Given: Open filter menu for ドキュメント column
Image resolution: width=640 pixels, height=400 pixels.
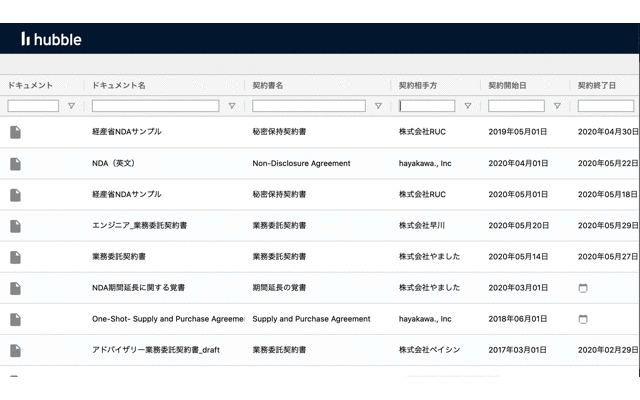Looking at the screenshot, I should pos(71,106).
